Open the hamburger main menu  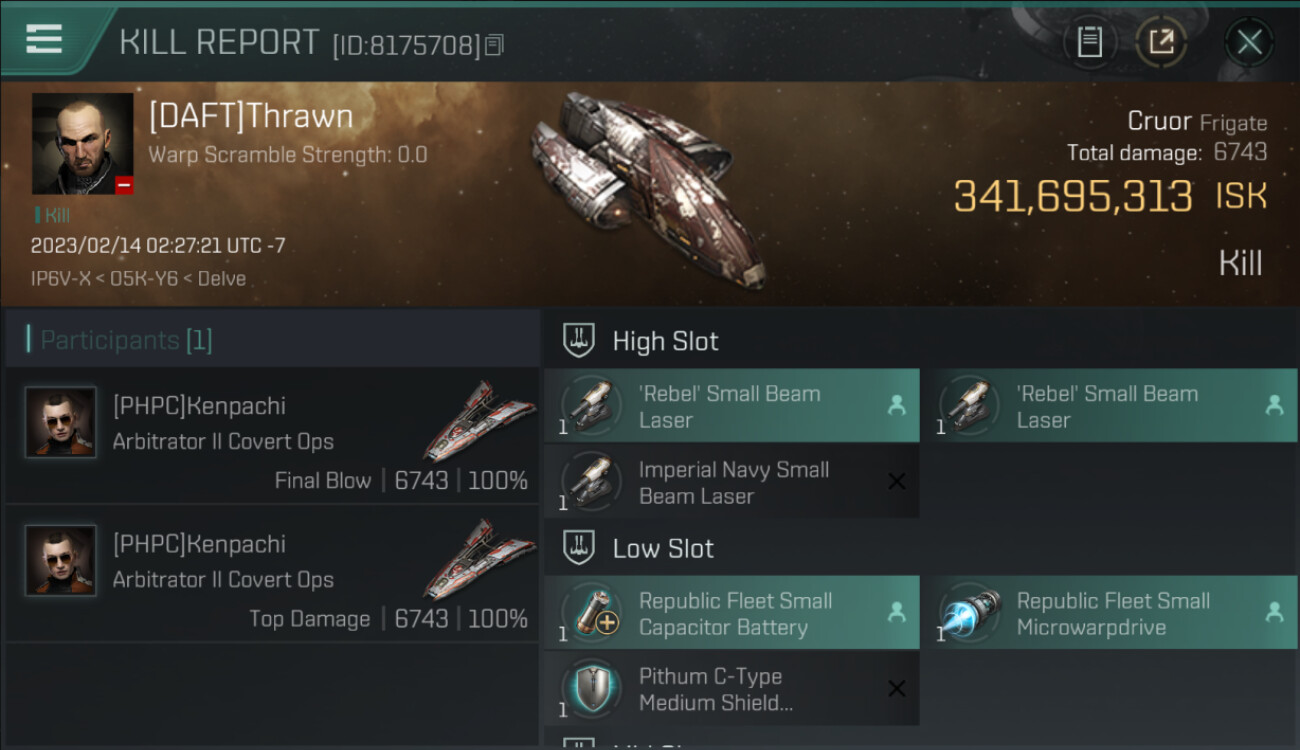(44, 40)
